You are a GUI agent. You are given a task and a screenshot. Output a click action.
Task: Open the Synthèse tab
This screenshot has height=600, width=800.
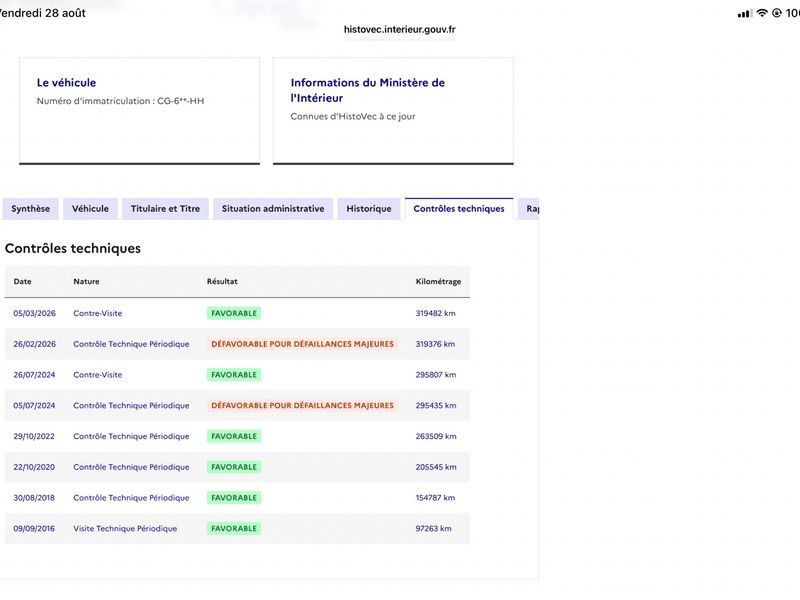pyautogui.click(x=31, y=209)
